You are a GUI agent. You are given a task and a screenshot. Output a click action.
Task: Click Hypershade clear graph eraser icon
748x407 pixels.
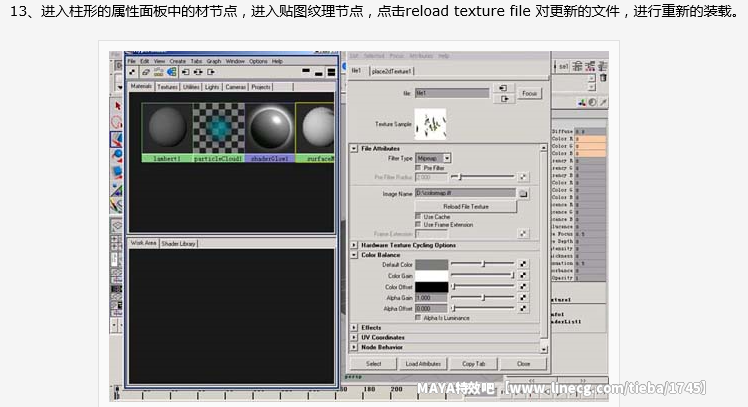point(145,72)
